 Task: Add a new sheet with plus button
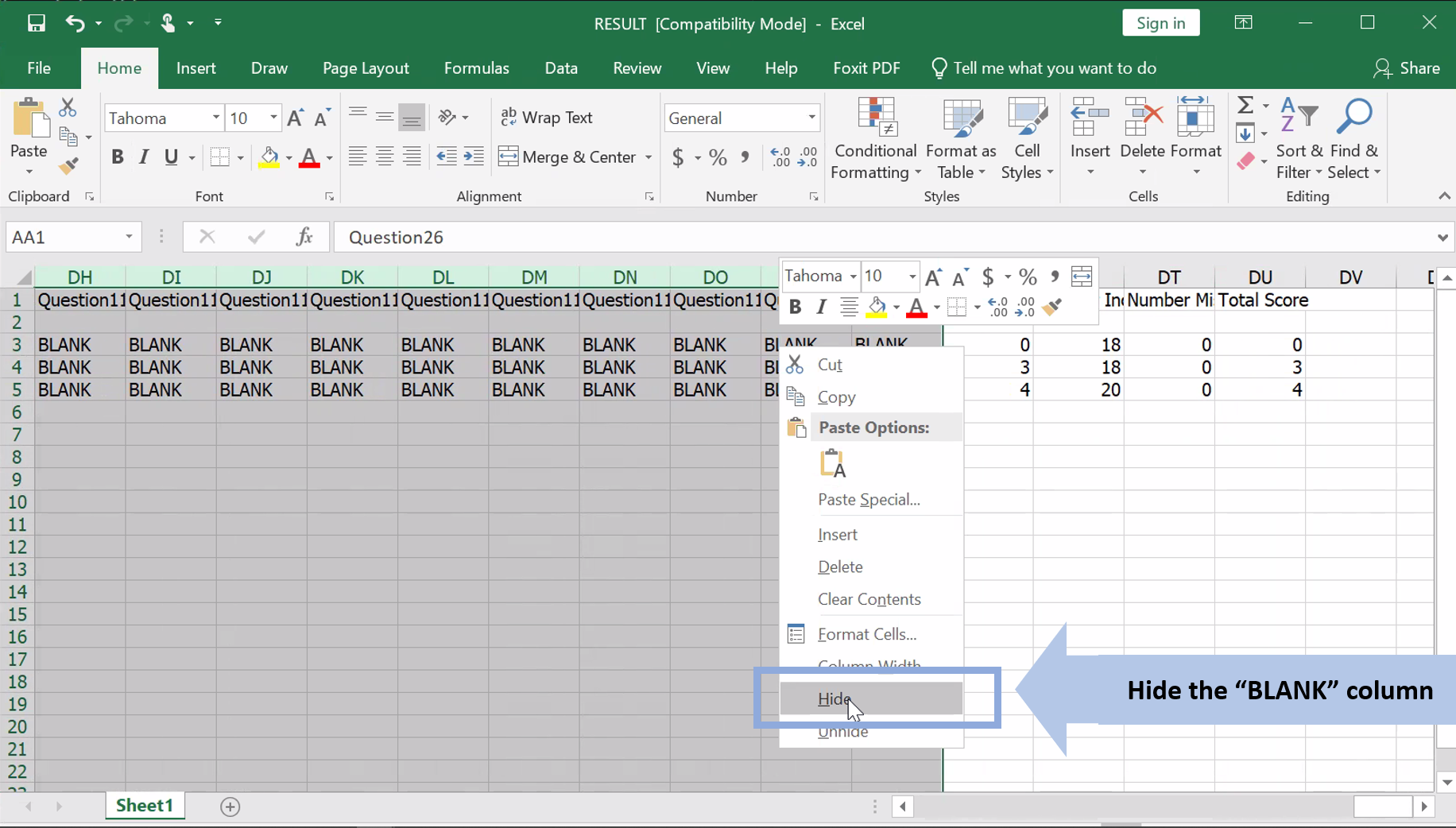point(230,807)
